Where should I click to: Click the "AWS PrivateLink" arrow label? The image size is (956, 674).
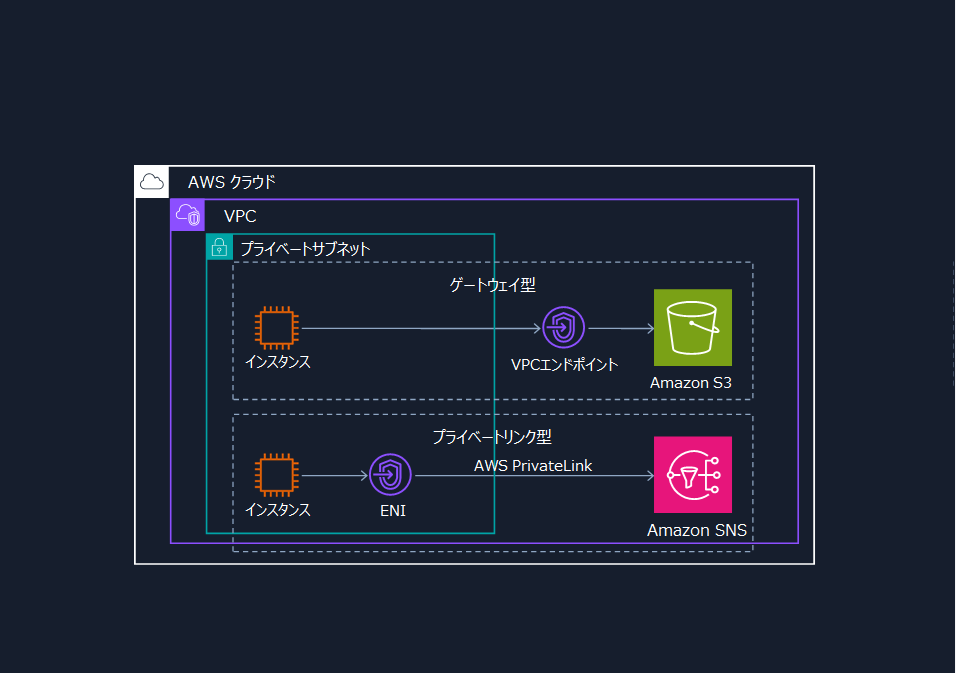[533, 466]
